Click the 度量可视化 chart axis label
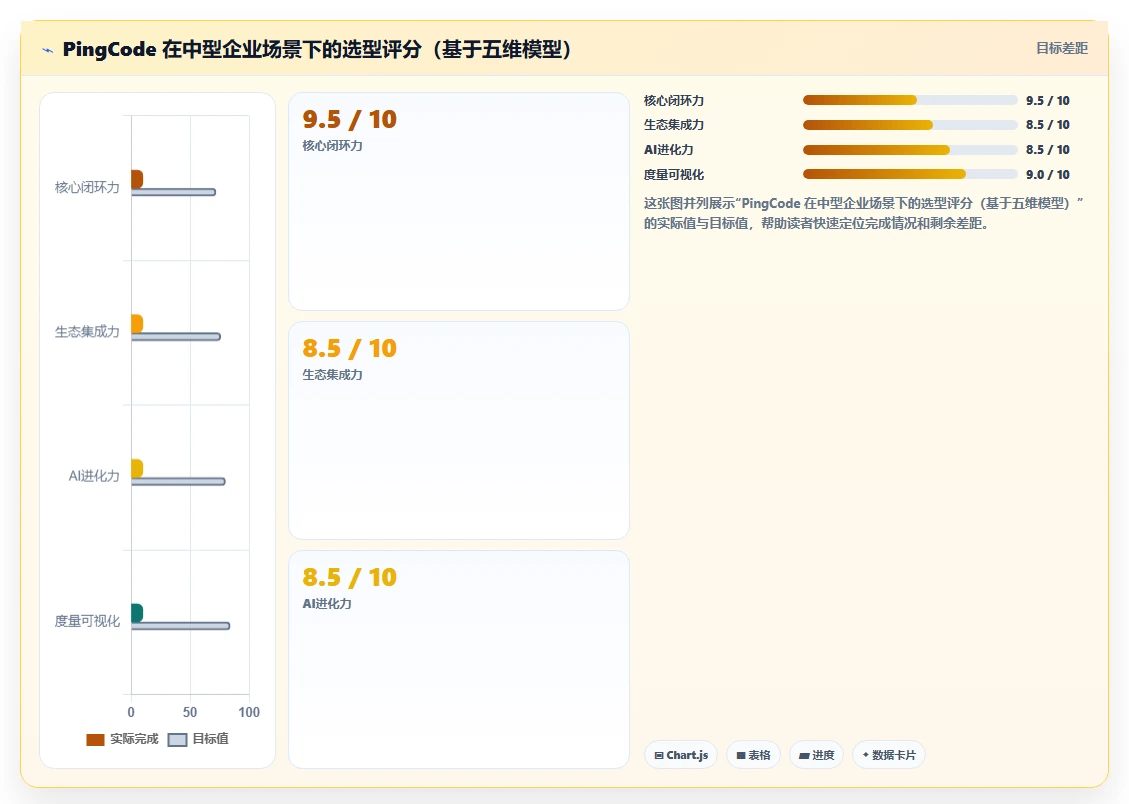The height and width of the screenshot is (804, 1129). click(87, 621)
